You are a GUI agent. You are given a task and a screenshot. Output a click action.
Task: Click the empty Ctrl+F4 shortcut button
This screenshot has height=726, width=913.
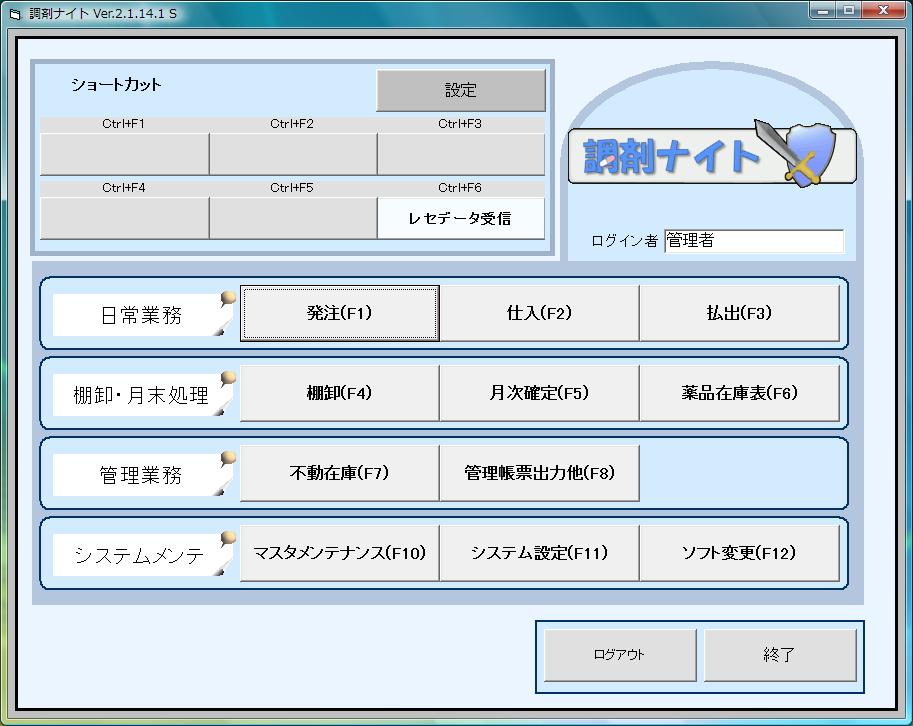pos(124,218)
